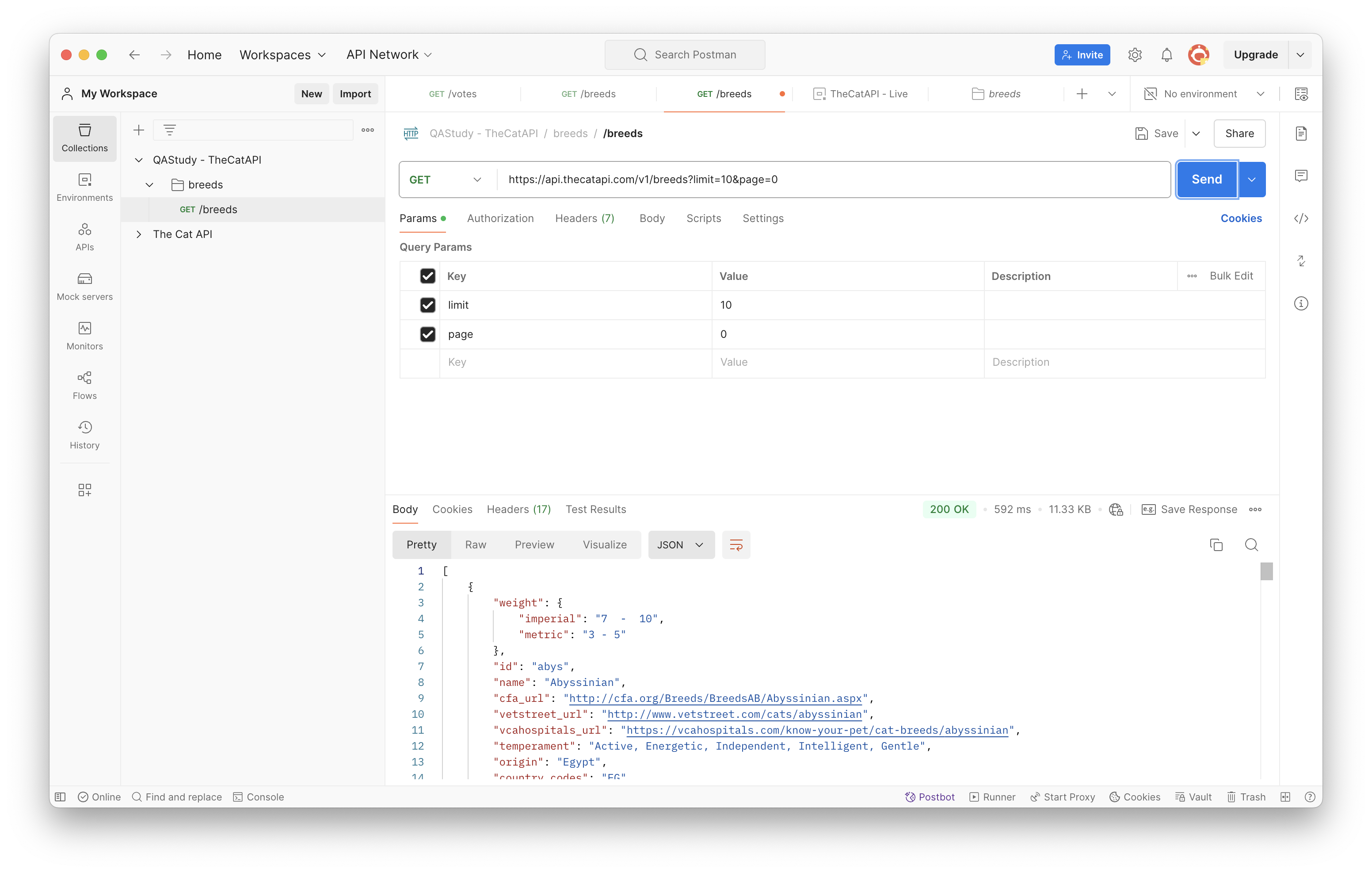Open Mock servers in sidebar
The width and height of the screenshot is (1372, 873).
pos(84,286)
